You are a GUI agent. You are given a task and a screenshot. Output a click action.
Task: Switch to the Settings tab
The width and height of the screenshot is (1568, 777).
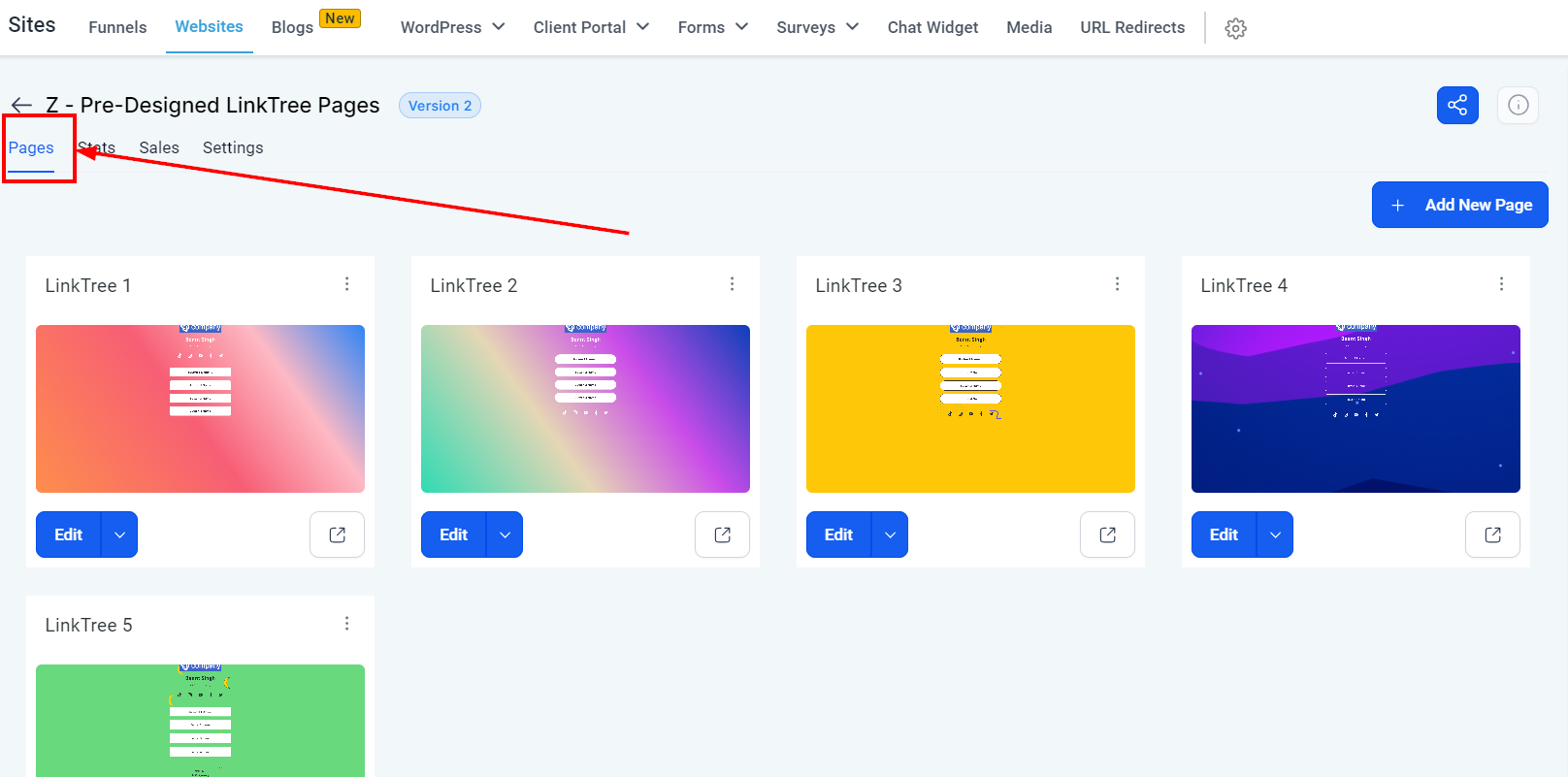tap(233, 147)
